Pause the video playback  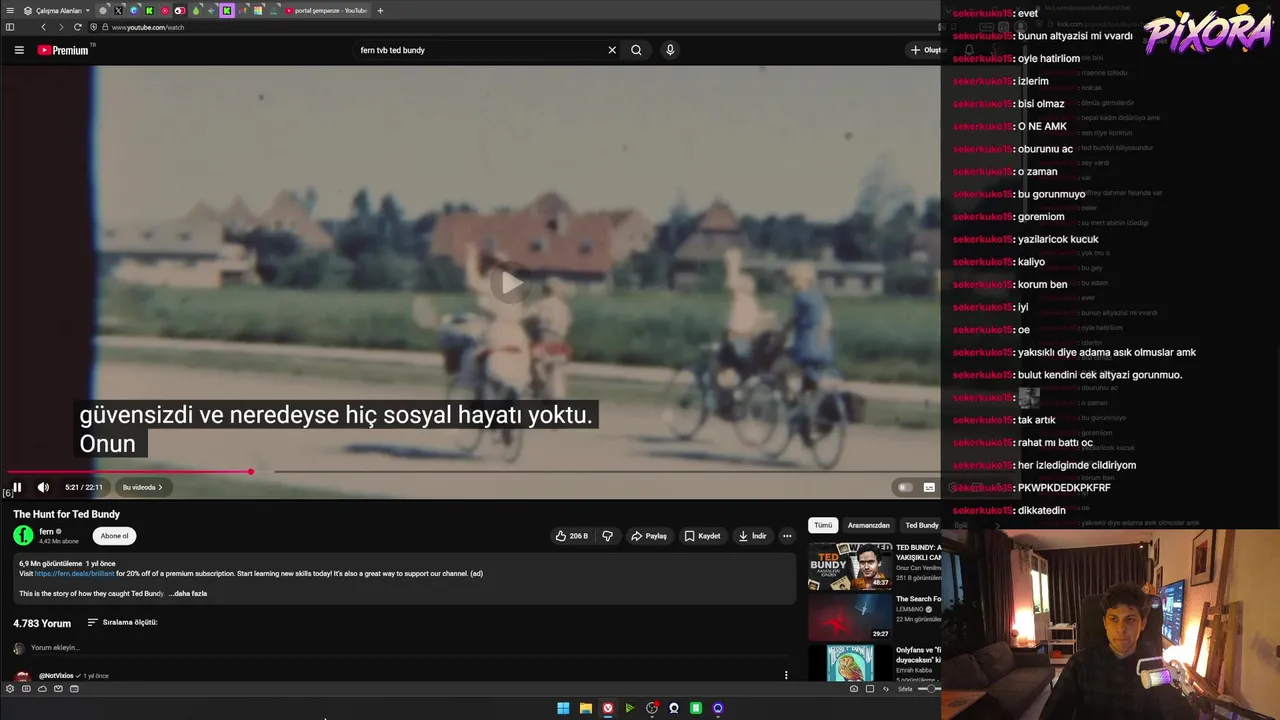pos(17,487)
